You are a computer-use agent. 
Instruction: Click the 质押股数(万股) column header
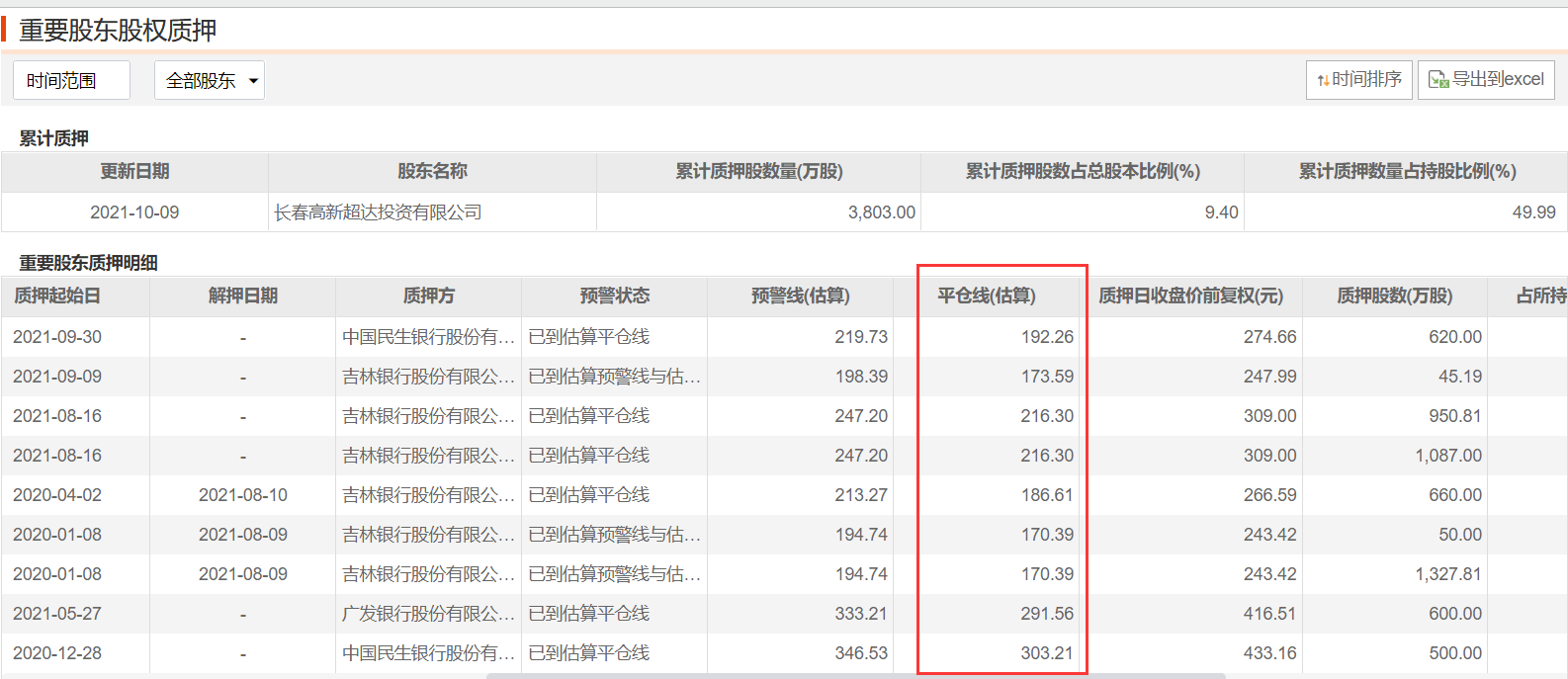pyautogui.click(x=1394, y=296)
